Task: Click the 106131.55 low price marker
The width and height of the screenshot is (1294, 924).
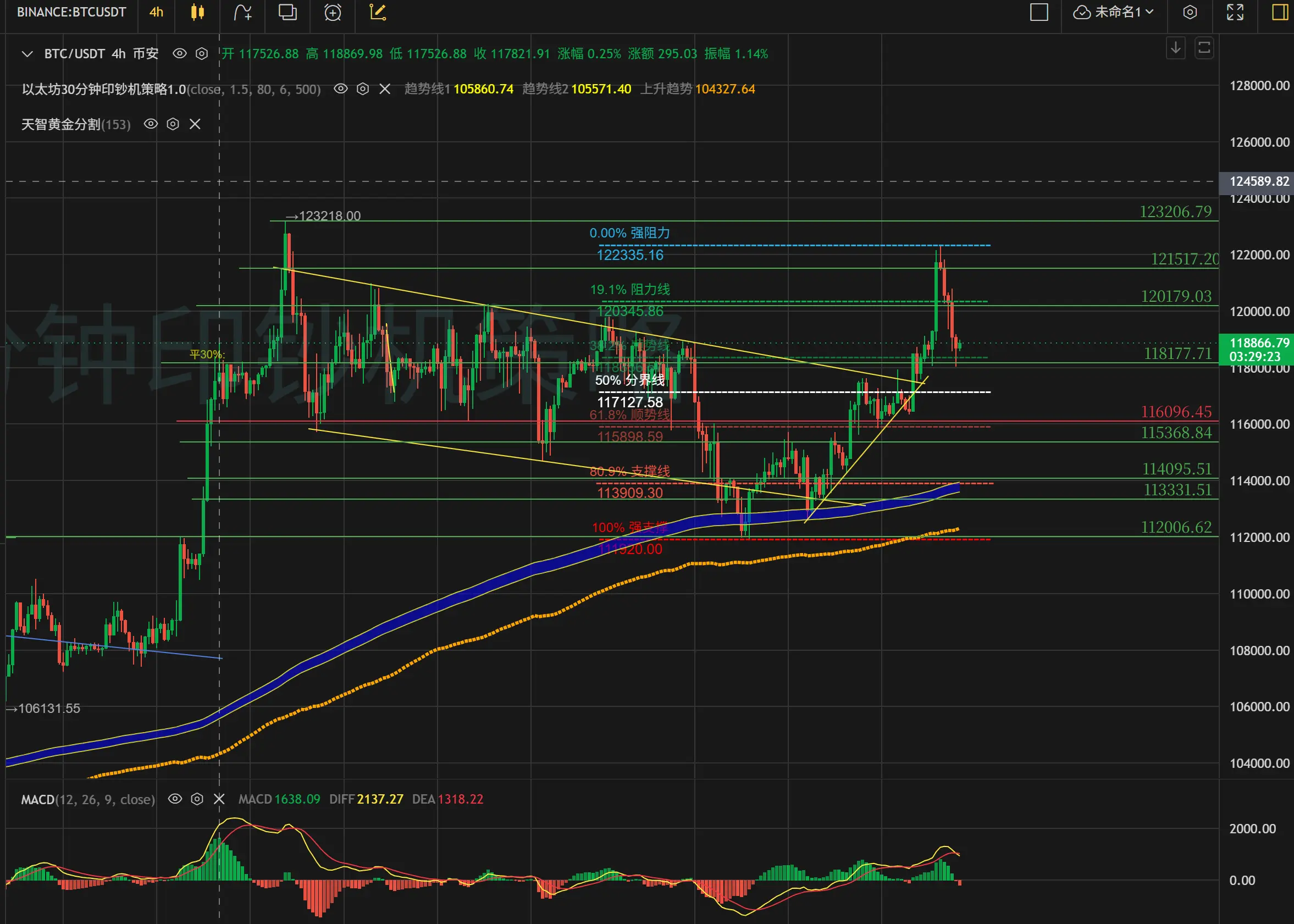Action: pos(43,709)
